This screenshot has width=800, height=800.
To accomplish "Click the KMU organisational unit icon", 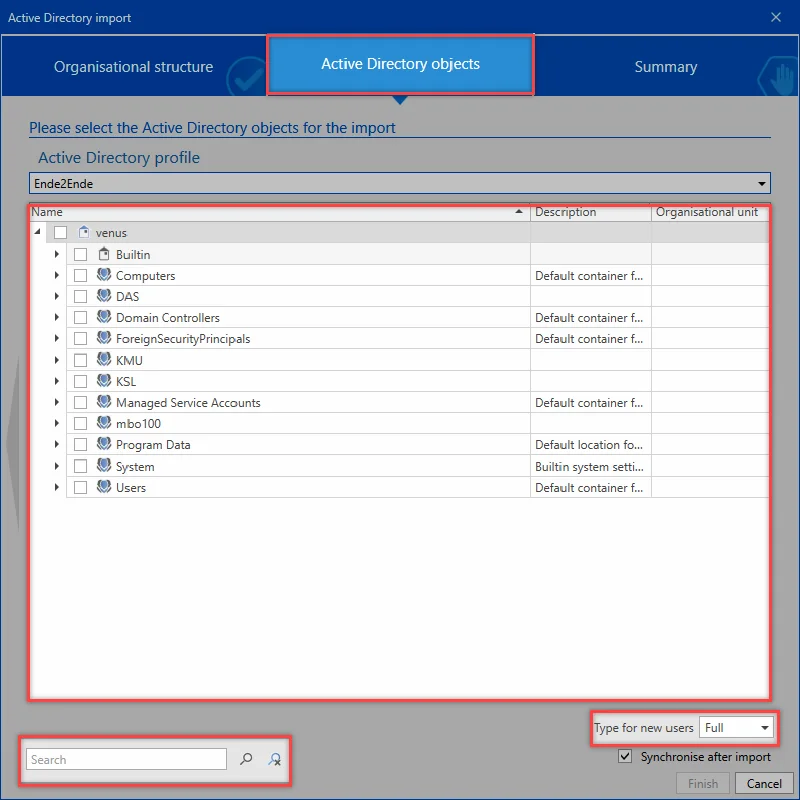I will tap(104, 360).
